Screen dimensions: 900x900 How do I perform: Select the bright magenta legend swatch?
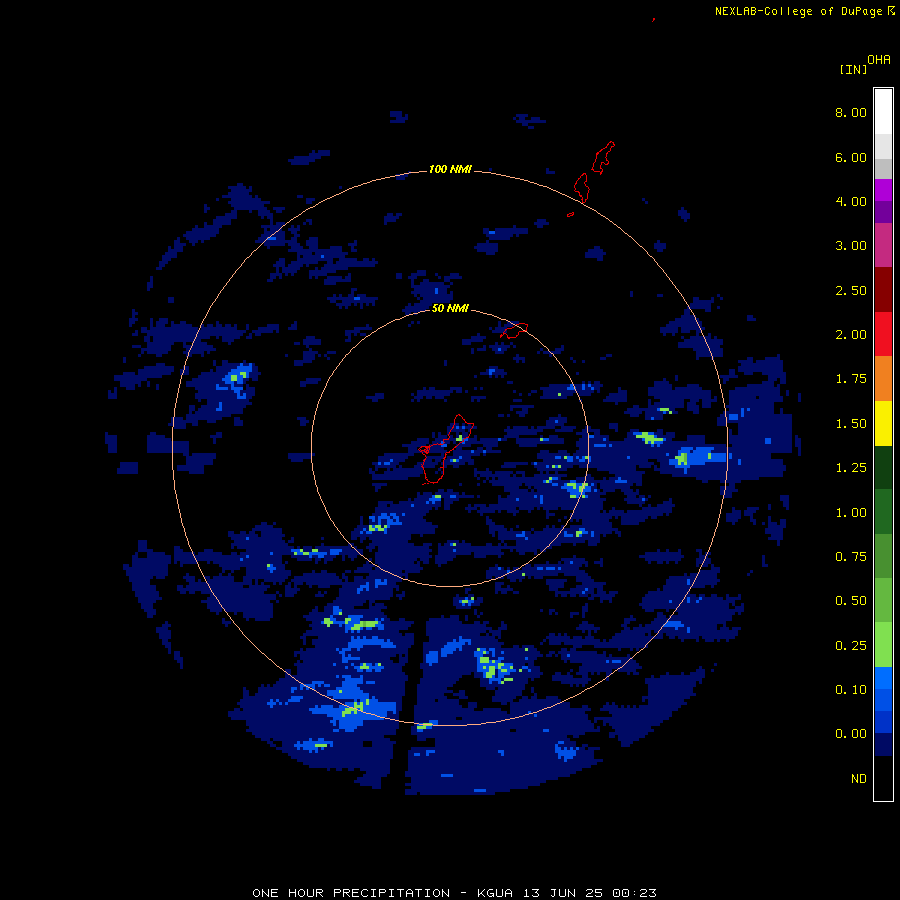click(883, 190)
